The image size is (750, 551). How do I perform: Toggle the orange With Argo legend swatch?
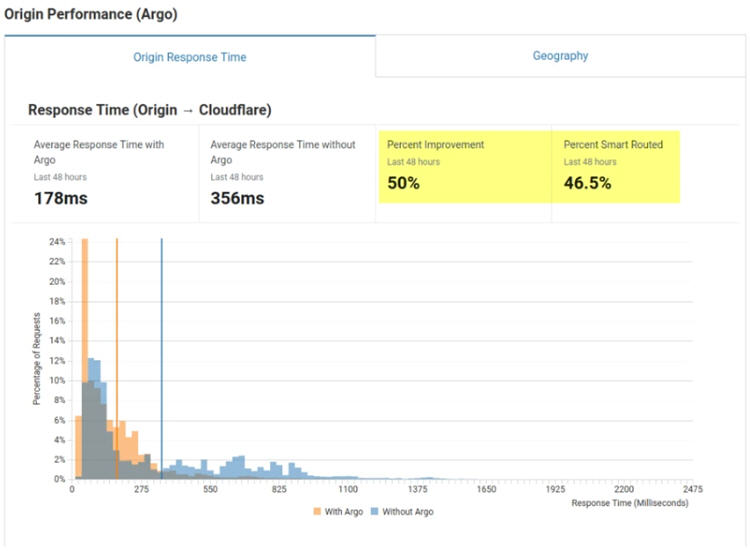click(317, 511)
